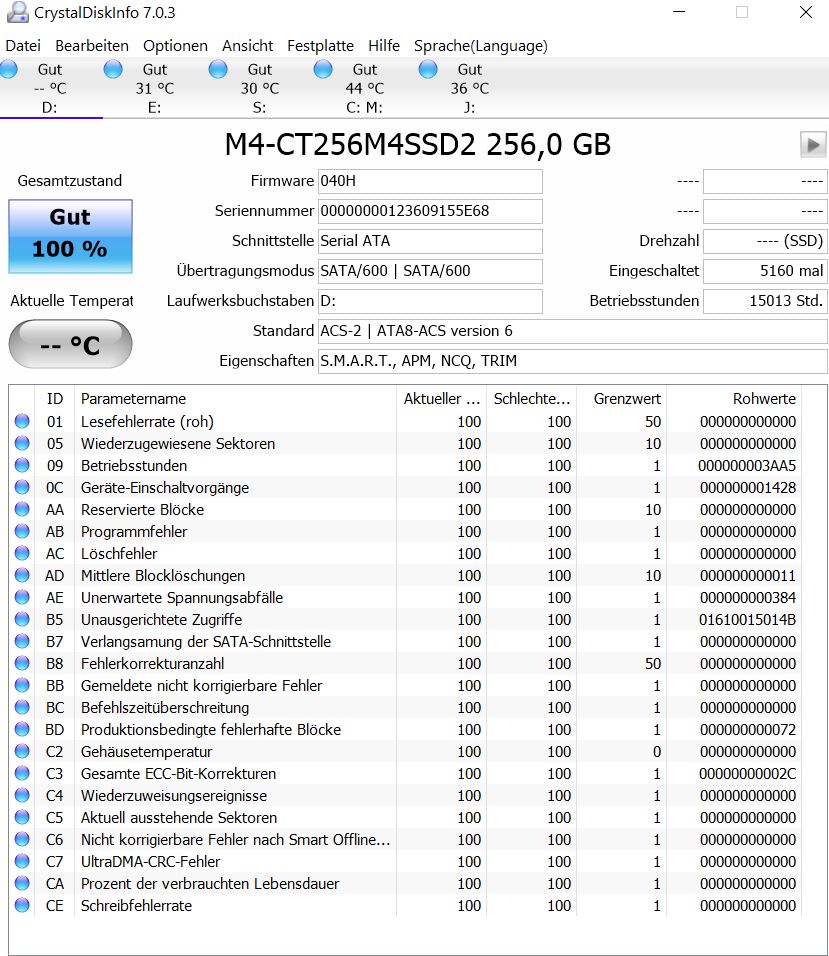Click status icon for Unausgerichtete Zugriffe
The image size is (829, 956).
pyautogui.click(x=22, y=619)
